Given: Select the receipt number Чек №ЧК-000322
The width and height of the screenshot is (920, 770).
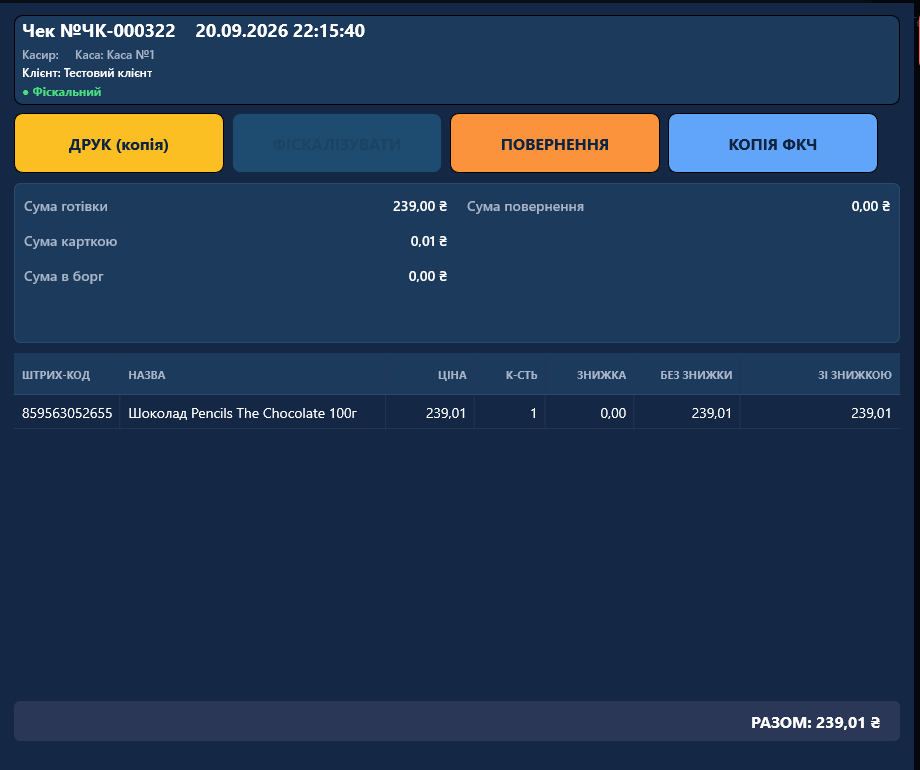Looking at the screenshot, I should pos(99,31).
